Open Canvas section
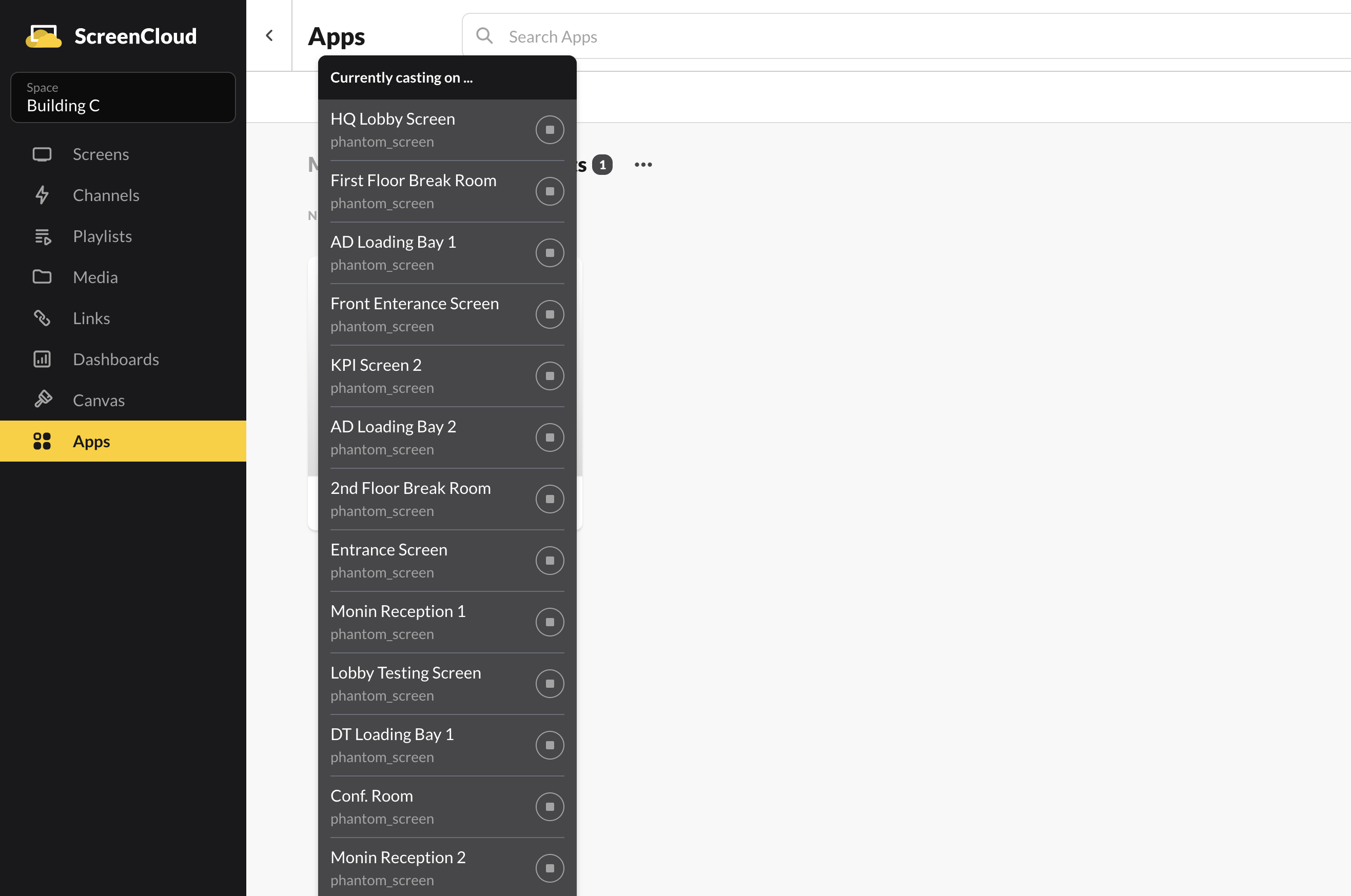Image resolution: width=1351 pixels, height=896 pixels. click(123, 400)
